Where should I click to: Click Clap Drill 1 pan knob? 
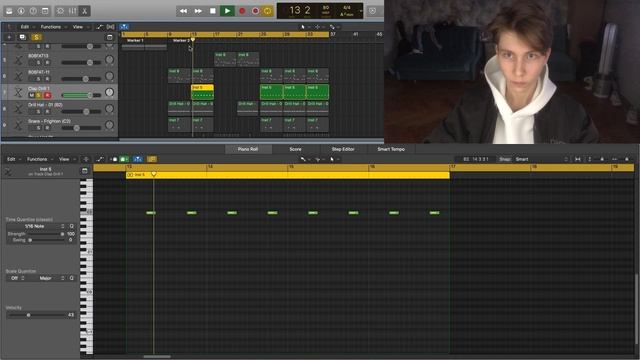(x=109, y=92)
